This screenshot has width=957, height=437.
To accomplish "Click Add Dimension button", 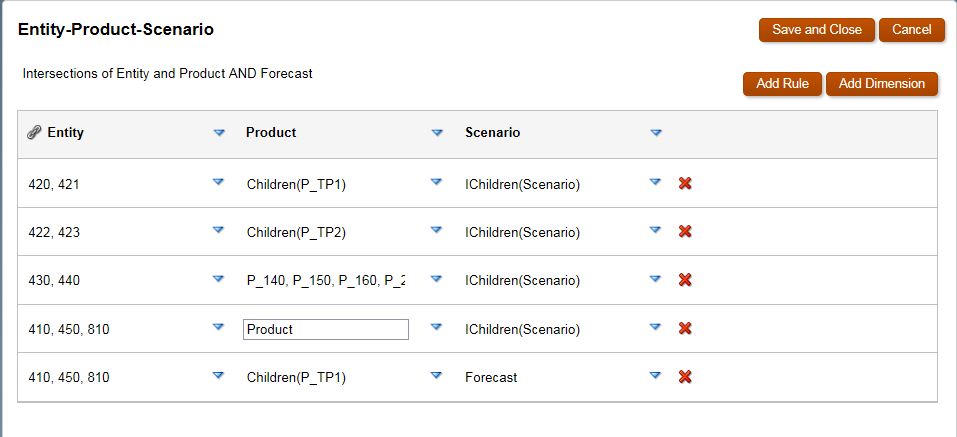I will point(882,84).
